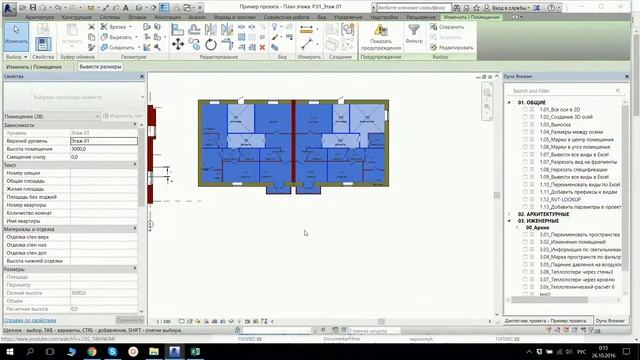Activate Mirror draw axis tool
The image size is (640, 360).
(x=227, y=29)
